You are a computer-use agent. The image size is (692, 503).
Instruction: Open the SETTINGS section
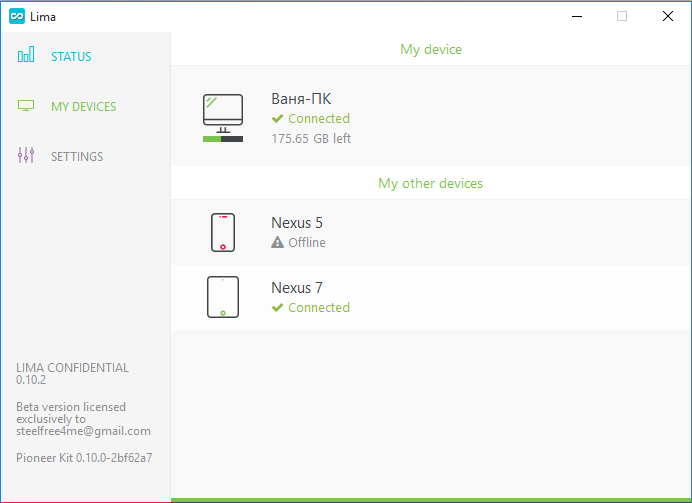[77, 157]
